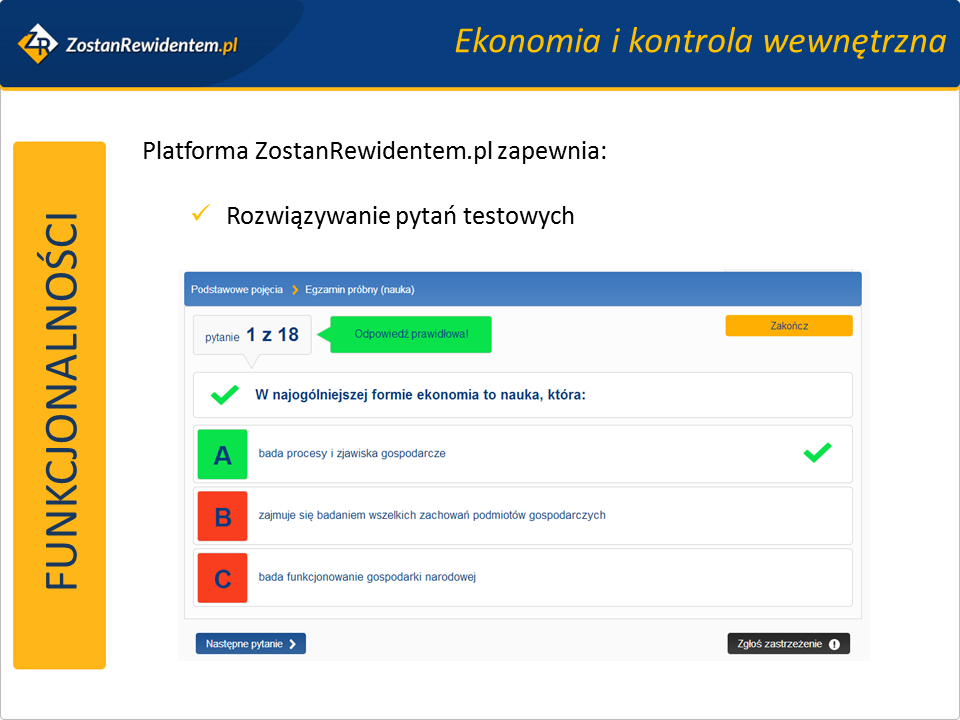Click the yellow checkmark bullet point
This screenshot has width=960, height=720.
point(199,213)
